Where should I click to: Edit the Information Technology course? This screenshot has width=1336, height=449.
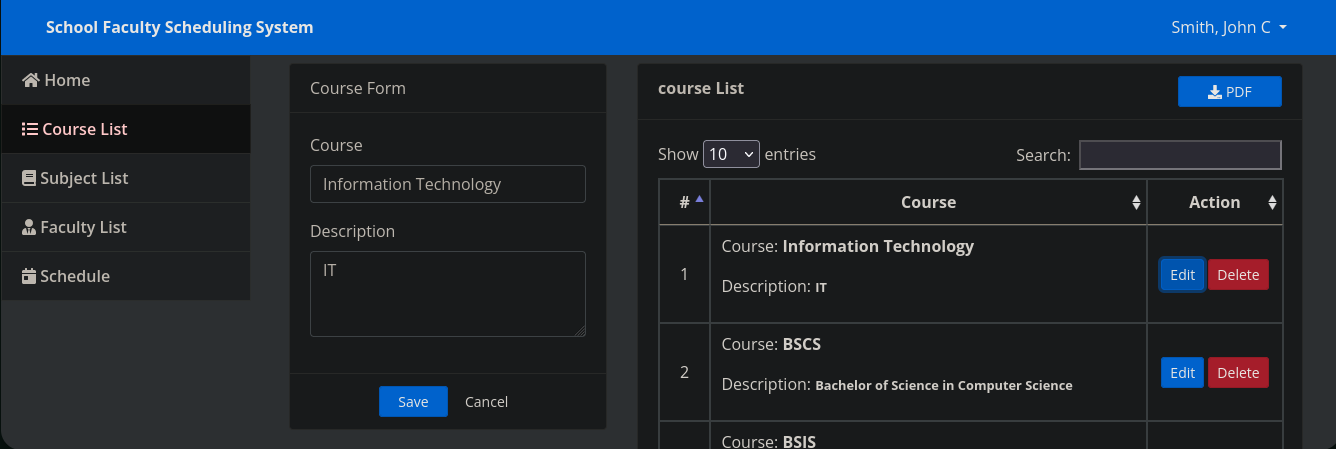tap(1182, 275)
